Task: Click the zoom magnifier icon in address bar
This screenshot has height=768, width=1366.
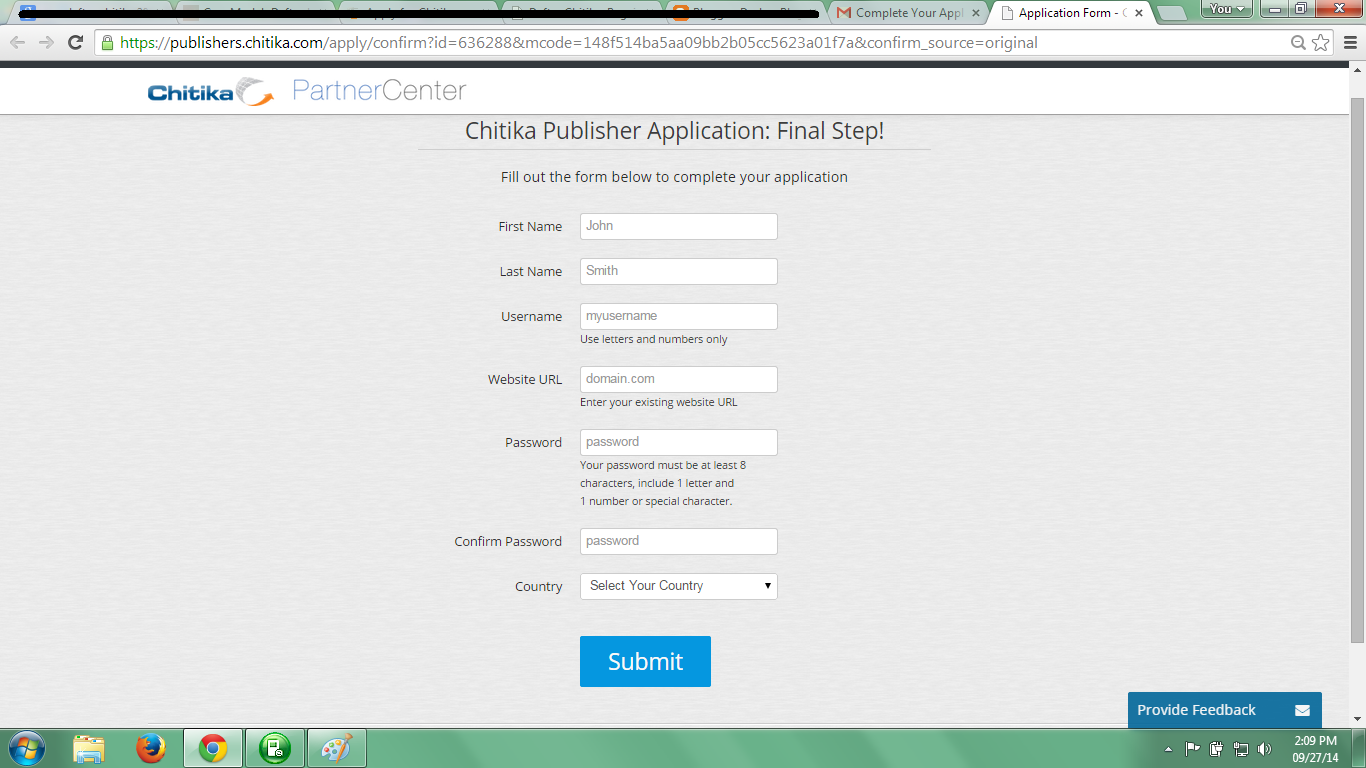Action: pyautogui.click(x=1298, y=43)
